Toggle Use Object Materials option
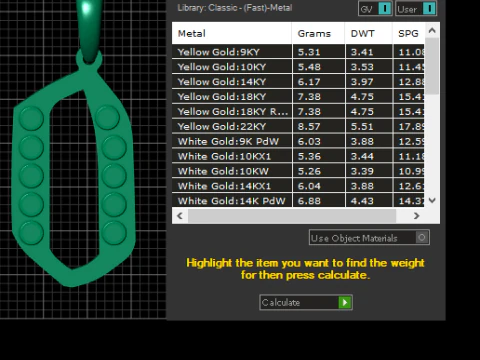The width and height of the screenshot is (480, 360). [x=369, y=238]
